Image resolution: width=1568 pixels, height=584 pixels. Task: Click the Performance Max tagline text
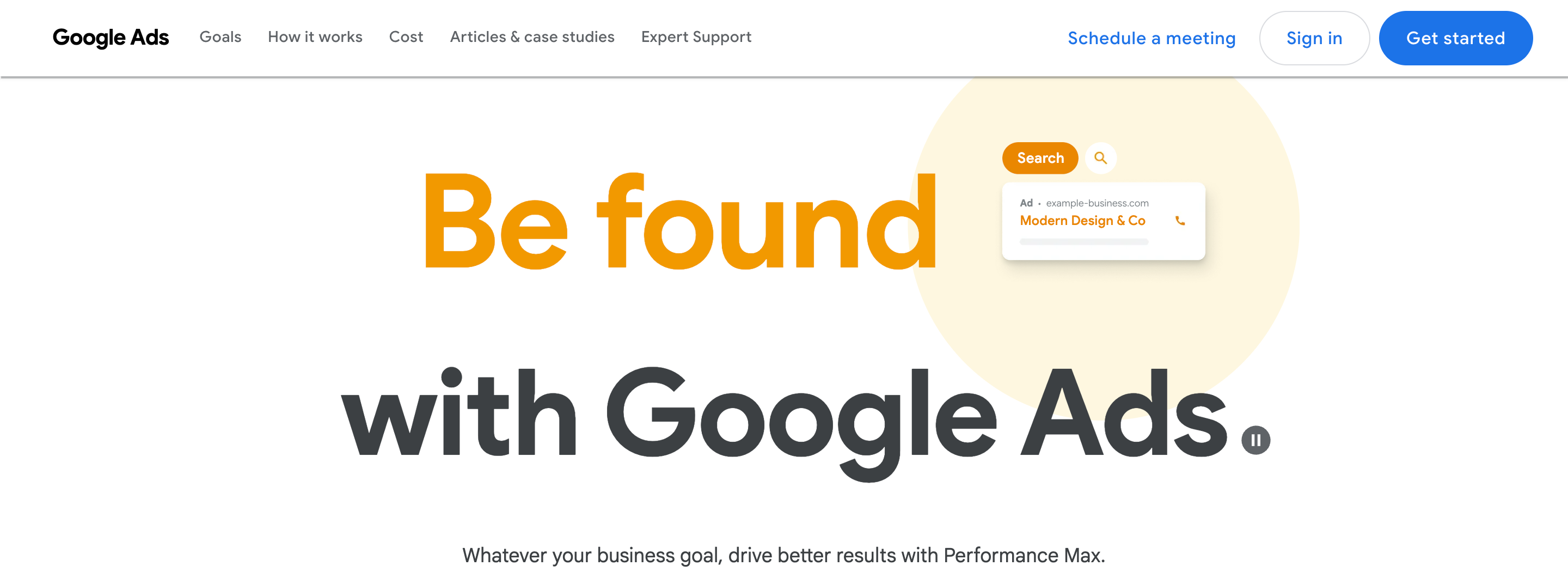coord(783,555)
